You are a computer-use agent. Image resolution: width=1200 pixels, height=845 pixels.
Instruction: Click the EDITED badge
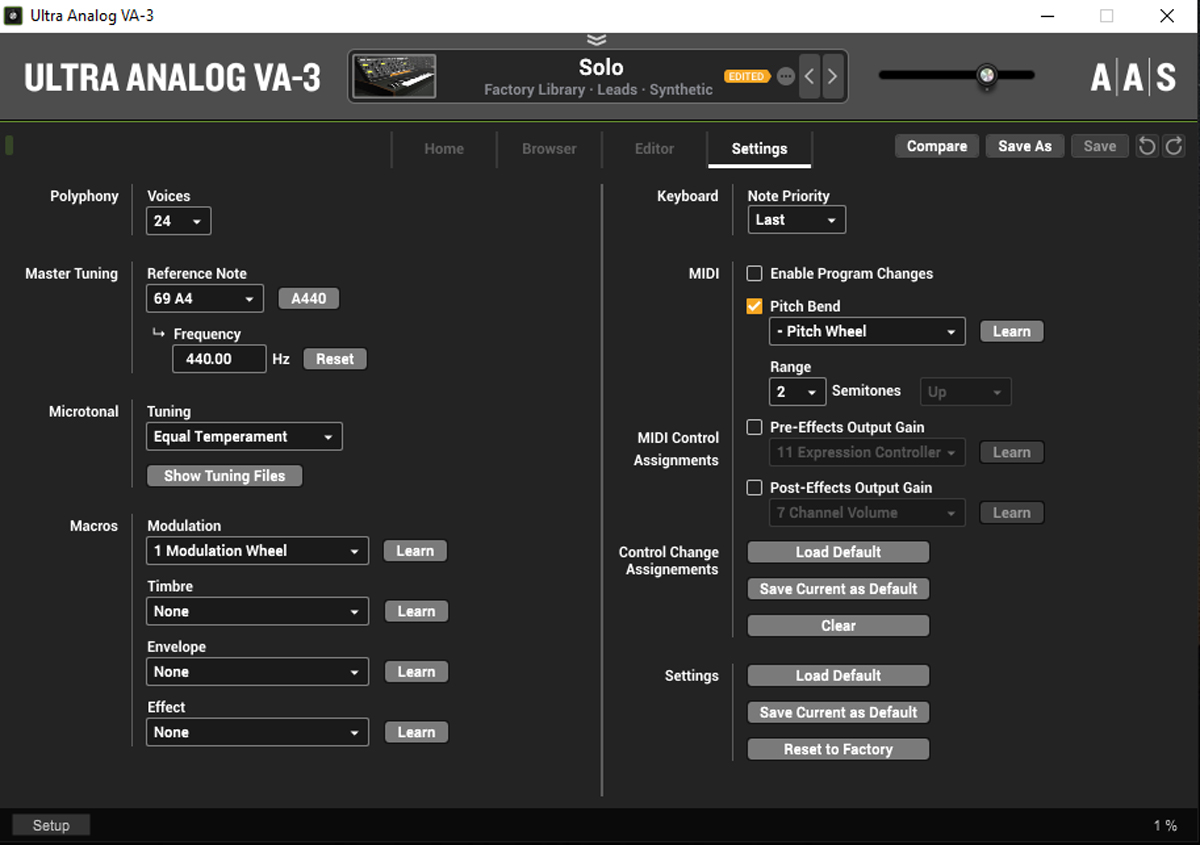[746, 77]
